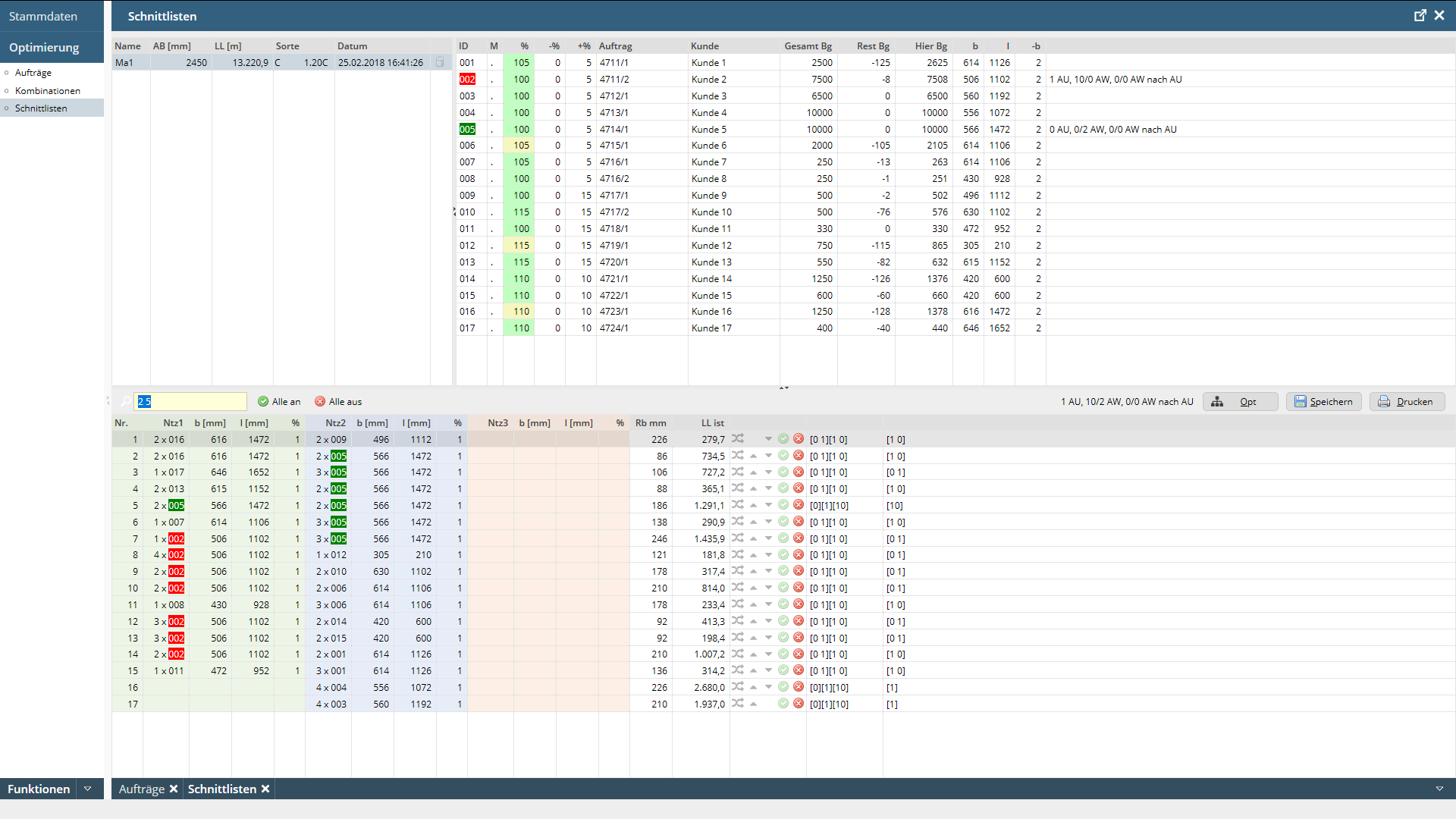Screen dimensions: 1456x819
Task: Click the shuffle icon in cut list row 5
Action: tap(738, 505)
